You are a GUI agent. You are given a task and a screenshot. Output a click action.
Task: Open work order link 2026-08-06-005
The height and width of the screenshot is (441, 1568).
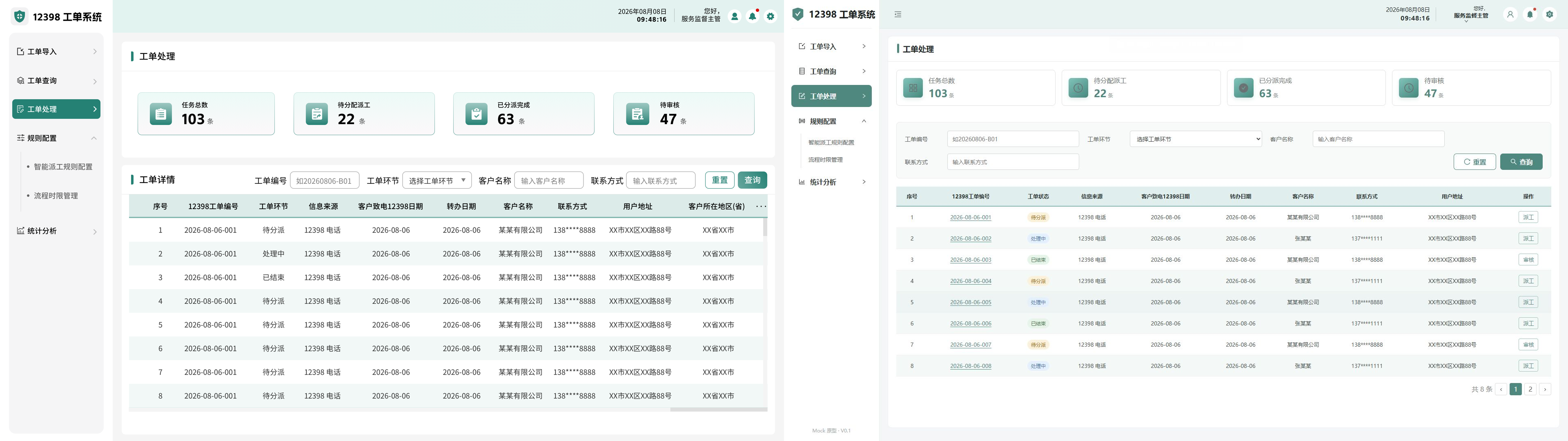pos(970,302)
